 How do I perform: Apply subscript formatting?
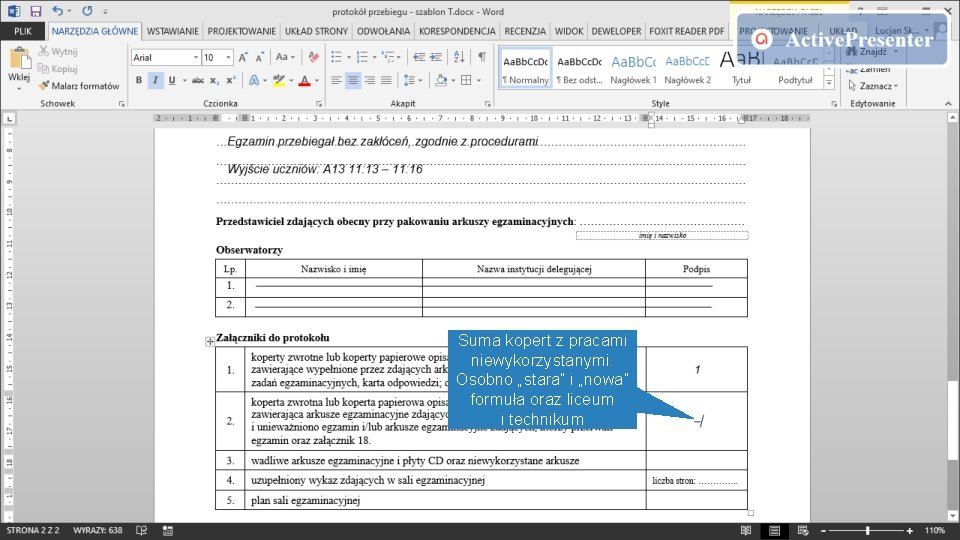point(214,80)
